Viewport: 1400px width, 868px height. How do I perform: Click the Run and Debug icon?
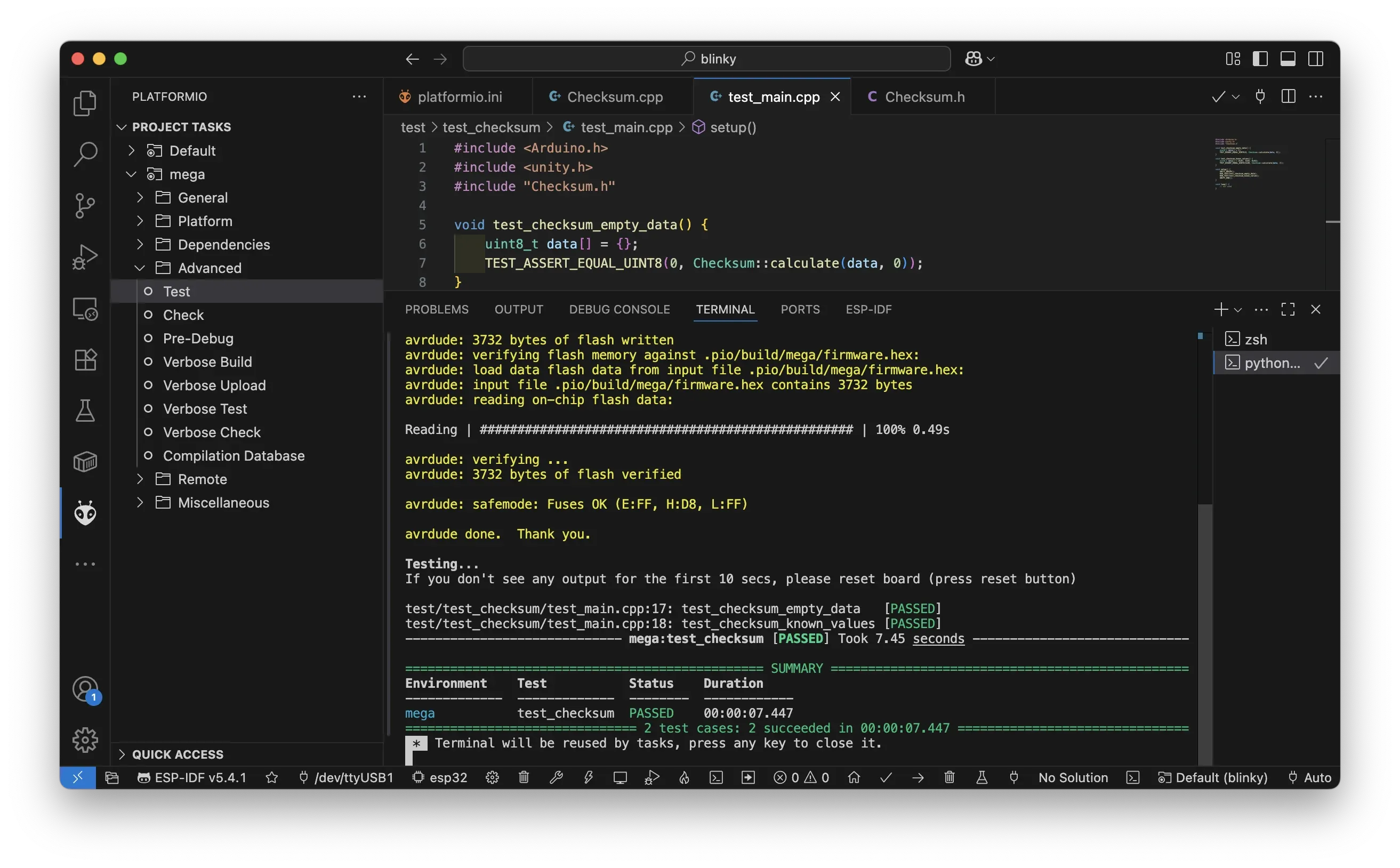pyautogui.click(x=85, y=256)
